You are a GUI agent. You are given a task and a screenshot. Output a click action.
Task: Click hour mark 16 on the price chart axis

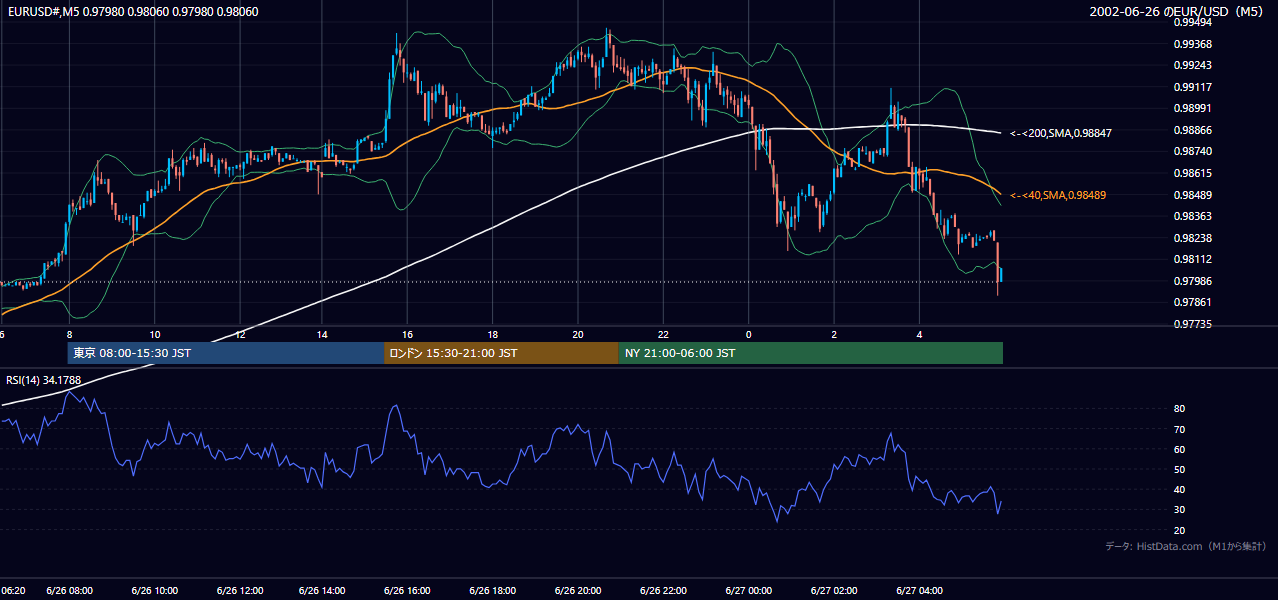point(408,335)
